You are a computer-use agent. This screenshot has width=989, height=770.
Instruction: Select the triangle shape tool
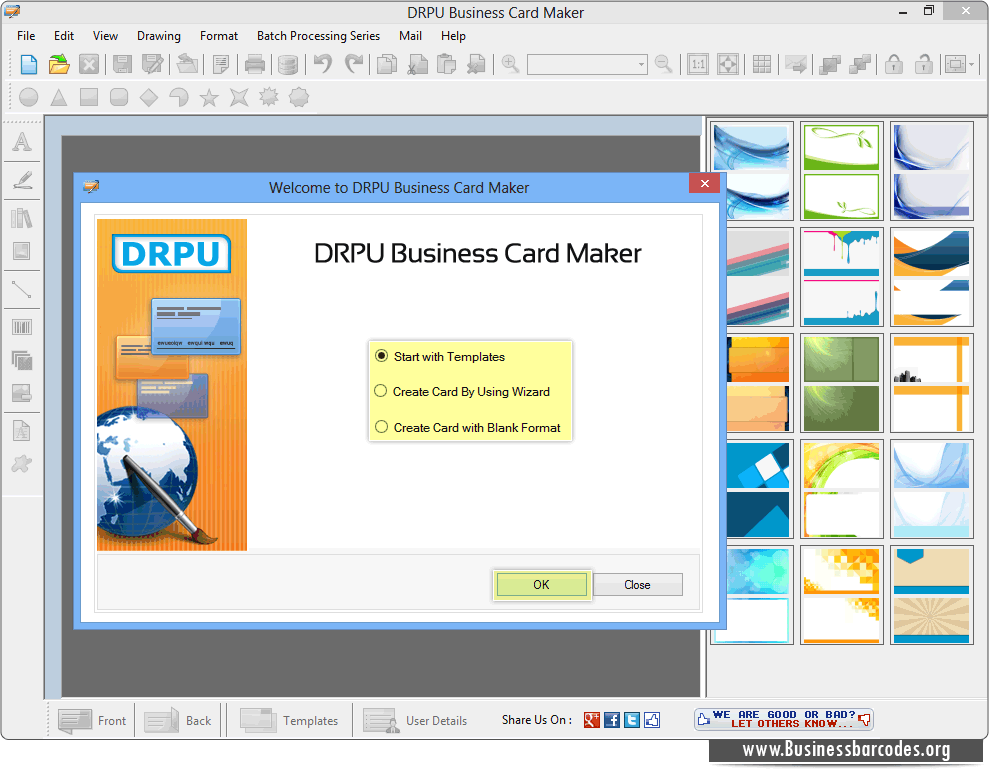(59, 97)
